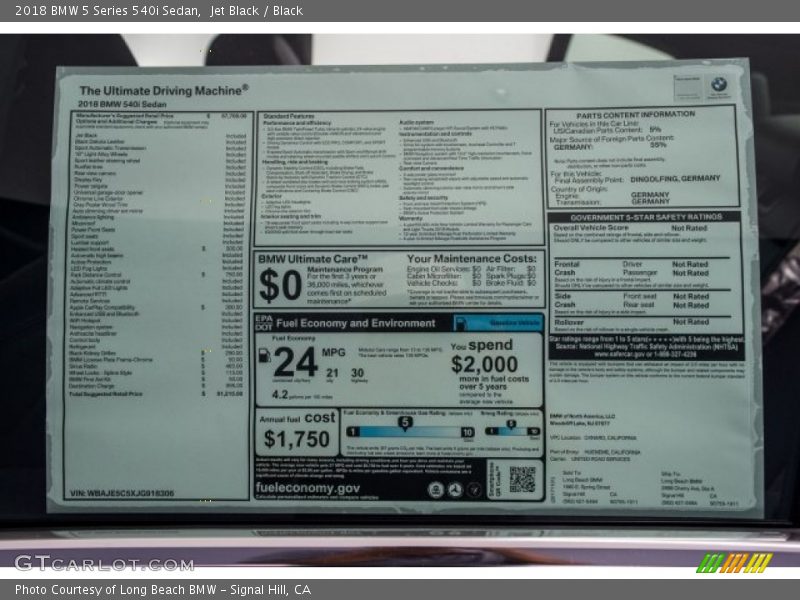The height and width of the screenshot is (600, 800).
Task: Click the fuel pump icon beside 24 MPG
Action: pyautogui.click(x=264, y=355)
